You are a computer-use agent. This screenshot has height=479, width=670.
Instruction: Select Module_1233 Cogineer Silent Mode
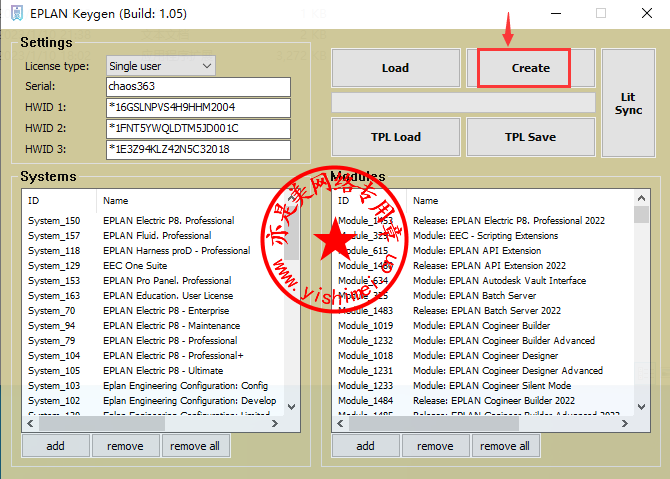tap(483, 385)
